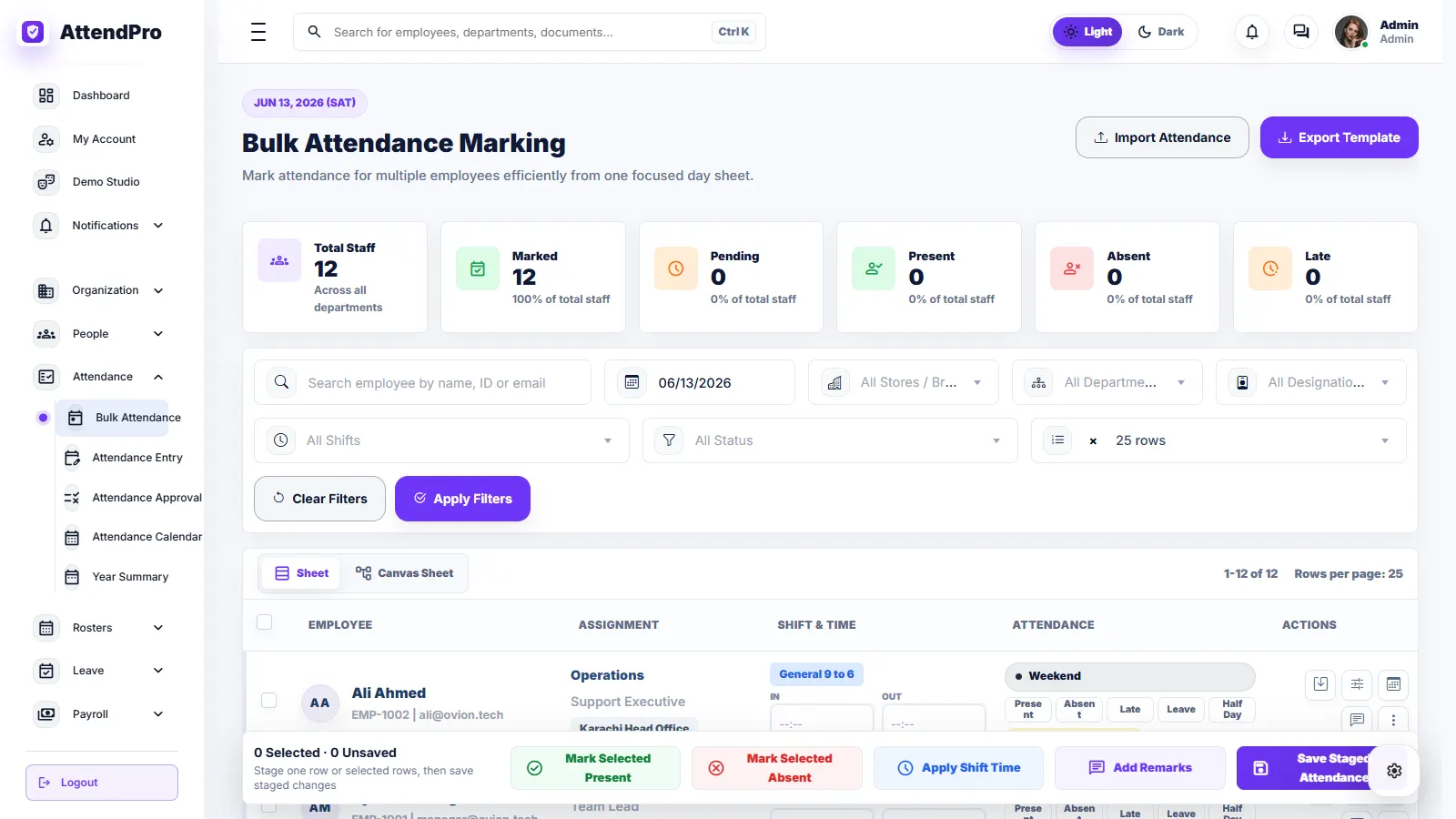Open the adjust sliders icon for Ali Ahmed
This screenshot has height=819, width=1456.
pos(1357,684)
